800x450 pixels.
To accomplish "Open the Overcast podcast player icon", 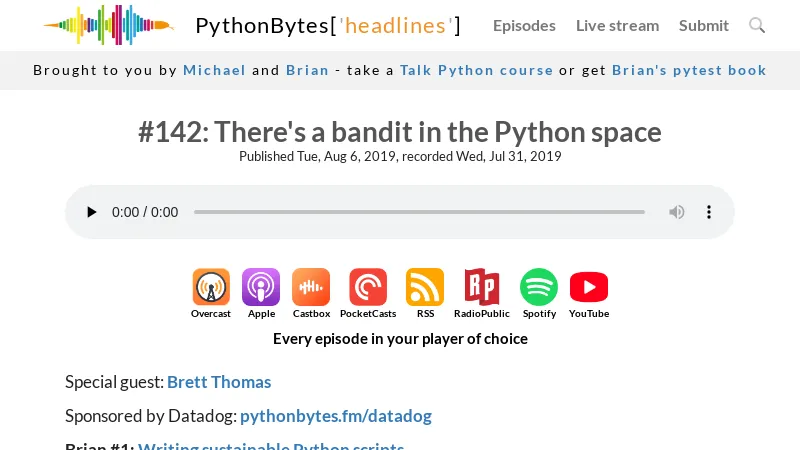I will (211, 288).
